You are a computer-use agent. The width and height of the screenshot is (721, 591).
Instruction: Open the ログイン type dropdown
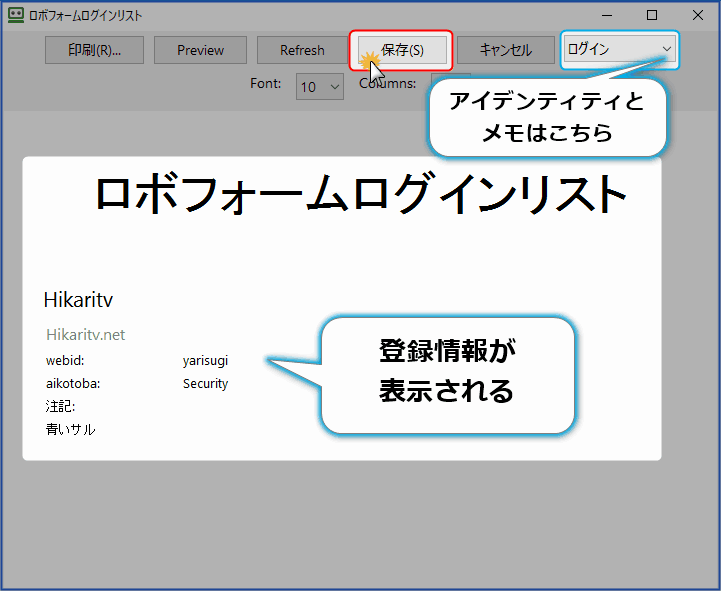pyautogui.click(x=619, y=49)
